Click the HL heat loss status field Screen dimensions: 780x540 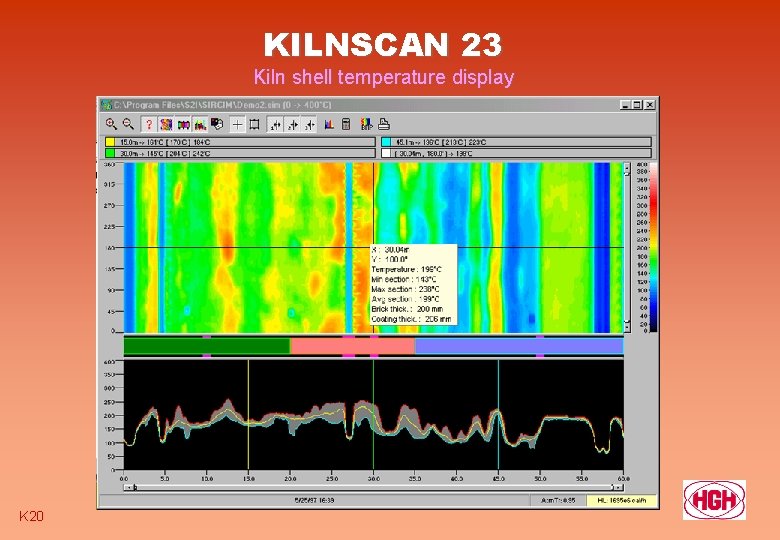coord(622,501)
